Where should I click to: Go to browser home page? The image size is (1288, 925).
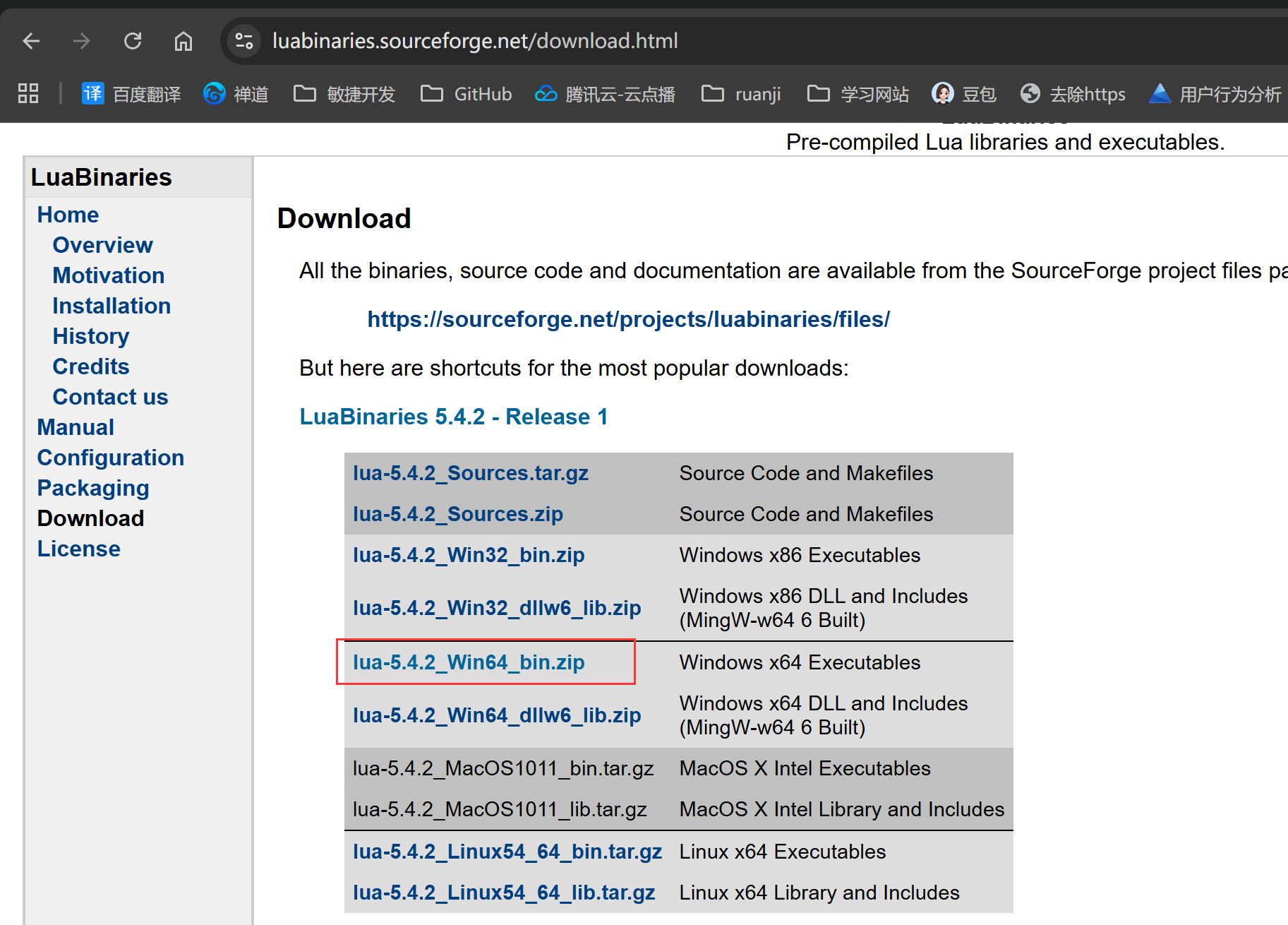click(x=183, y=41)
